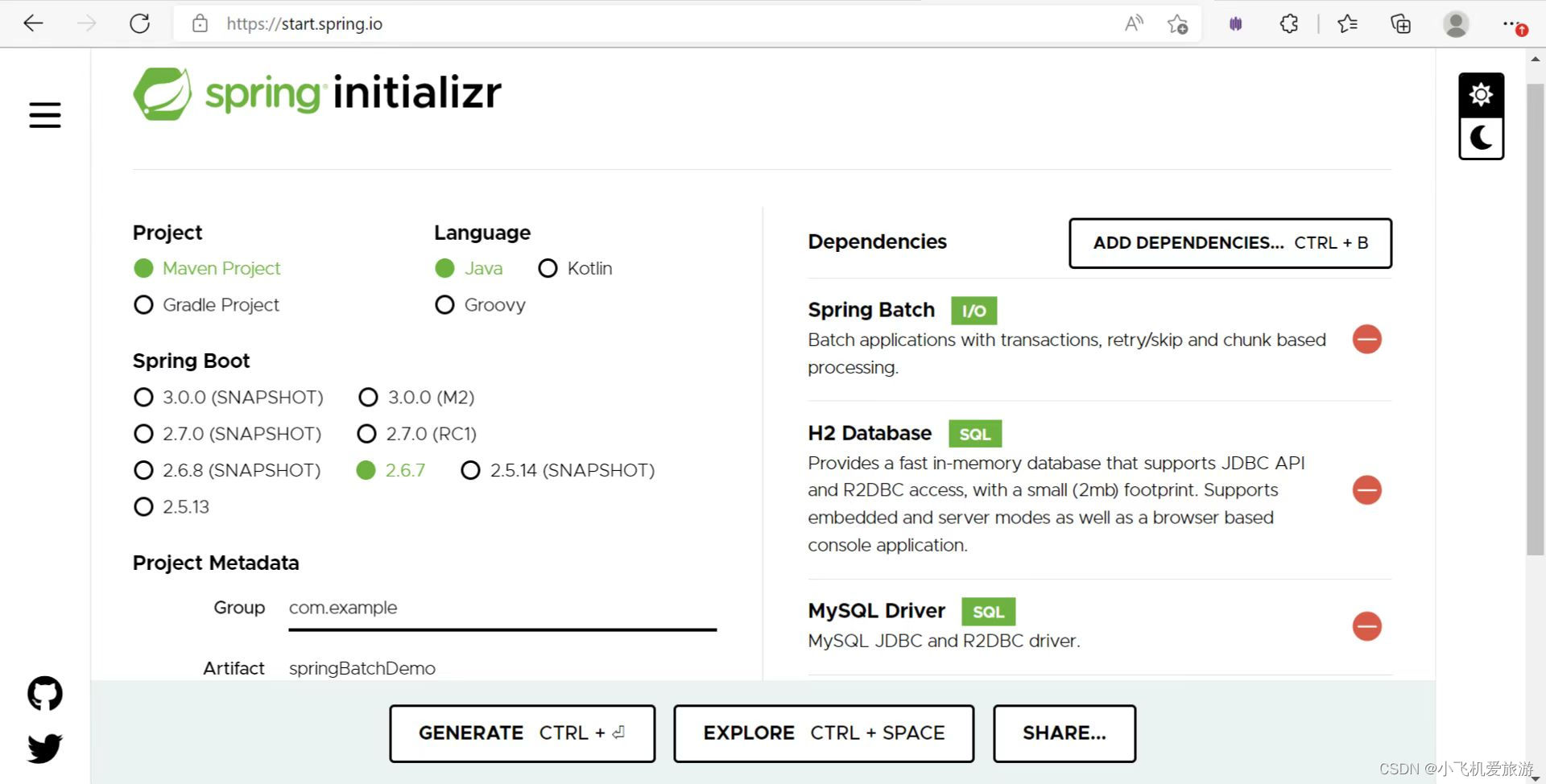Click the Spring Initializr logo
The width and height of the screenshot is (1546, 784).
317,93
